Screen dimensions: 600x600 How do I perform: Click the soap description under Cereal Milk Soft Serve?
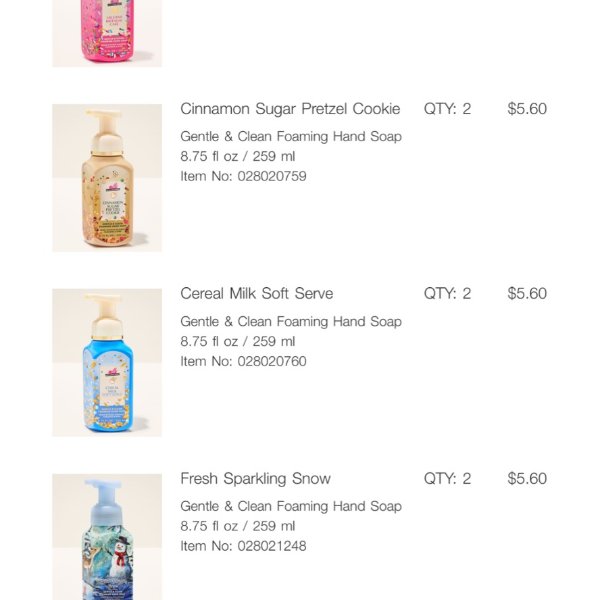(291, 321)
